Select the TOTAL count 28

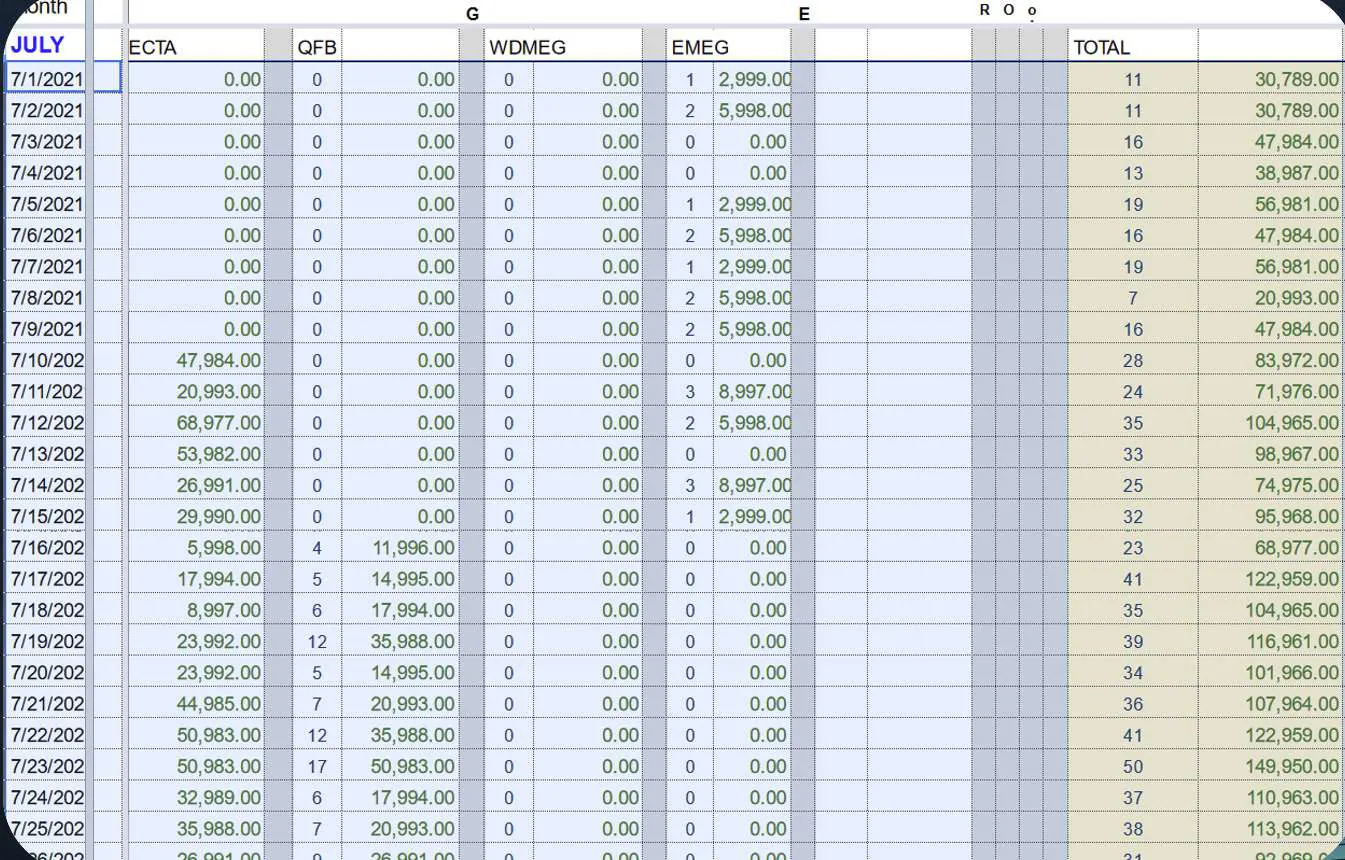point(1133,360)
